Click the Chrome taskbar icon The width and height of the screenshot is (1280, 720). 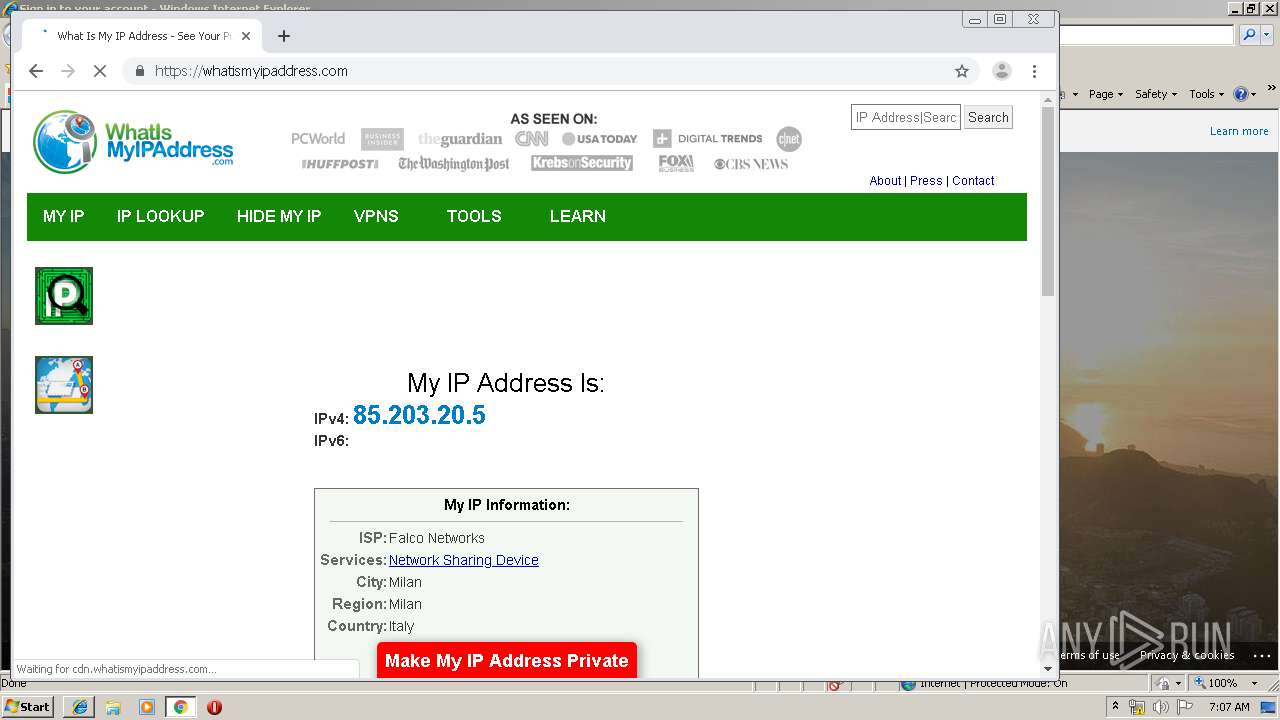(x=180, y=707)
